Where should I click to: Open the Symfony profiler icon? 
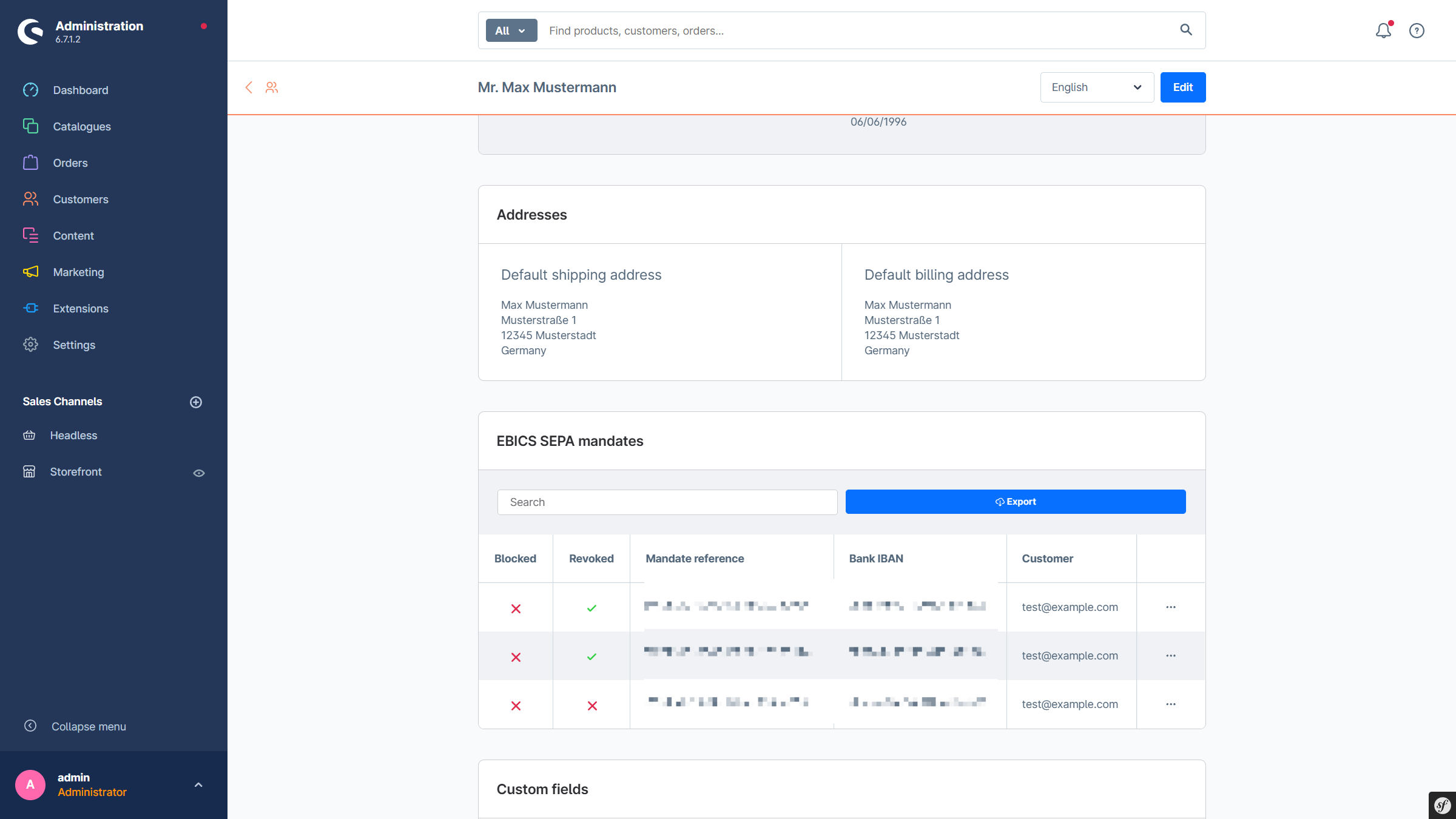point(1443,806)
